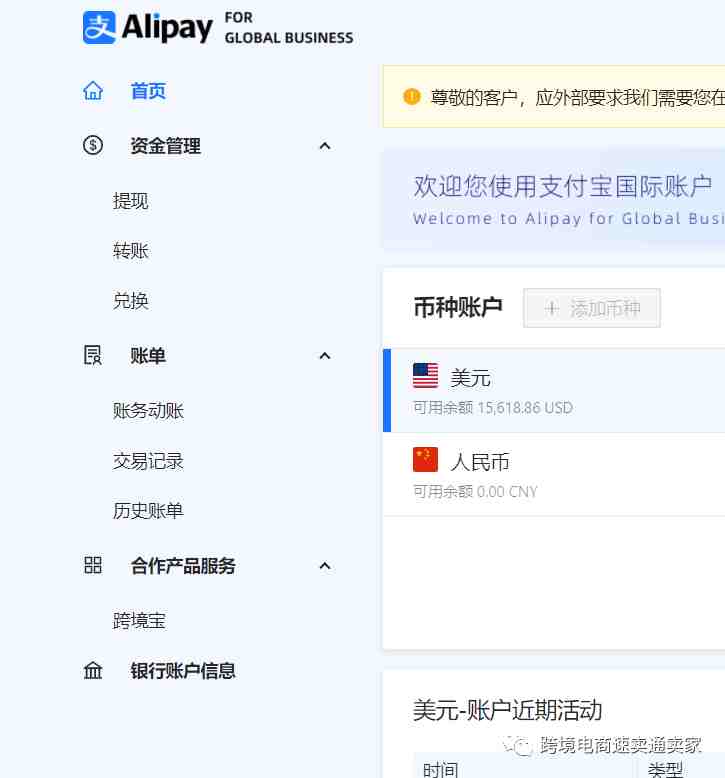
Task: Click the orange notice warning icon
Action: (411, 96)
